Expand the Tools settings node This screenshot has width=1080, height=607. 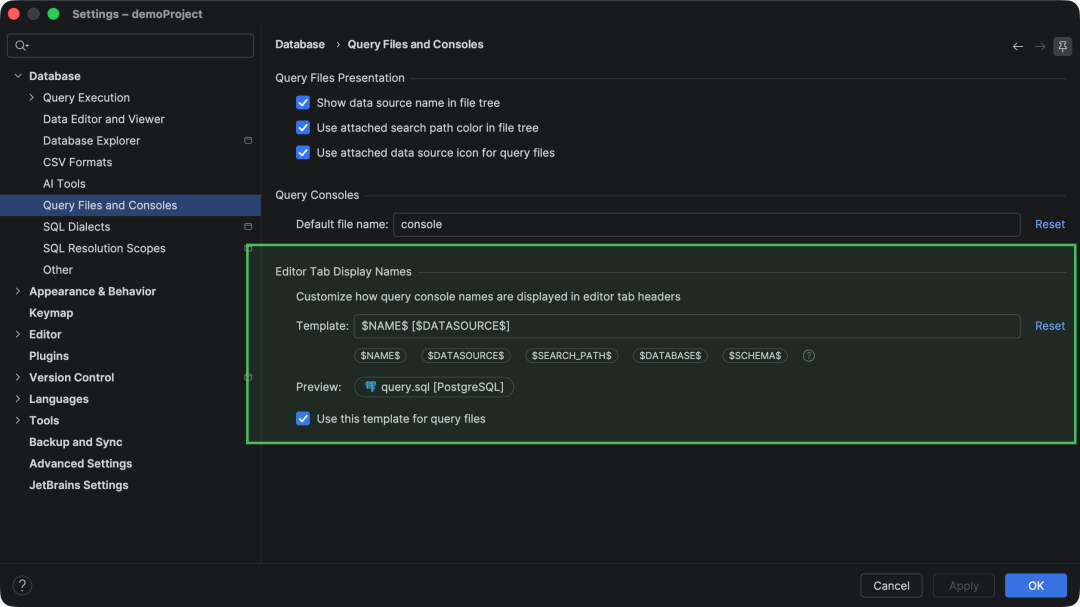point(18,420)
